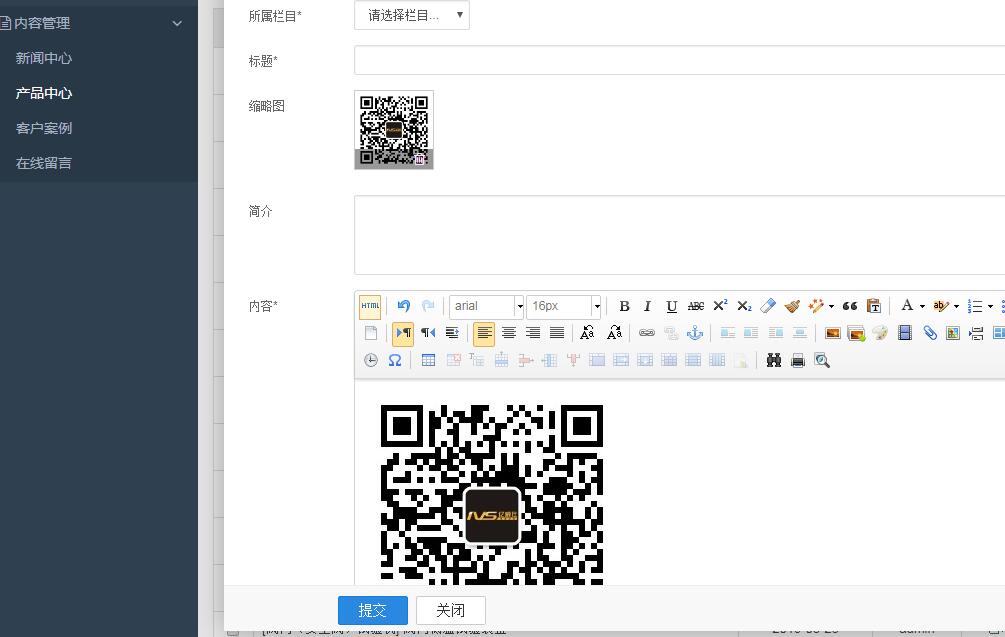Toggle HTML source code view
Image resolution: width=1005 pixels, height=637 pixels.
click(370, 306)
